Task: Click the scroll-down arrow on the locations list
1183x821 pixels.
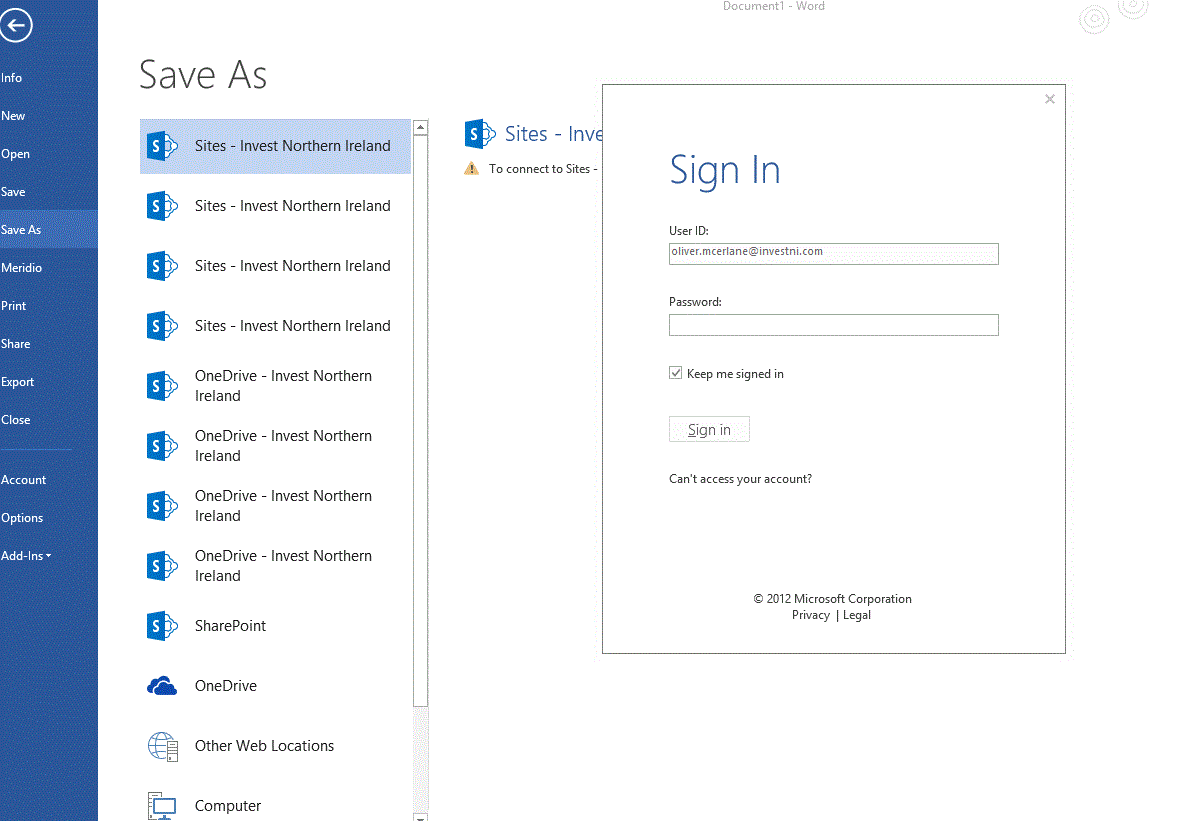Action: click(420, 814)
